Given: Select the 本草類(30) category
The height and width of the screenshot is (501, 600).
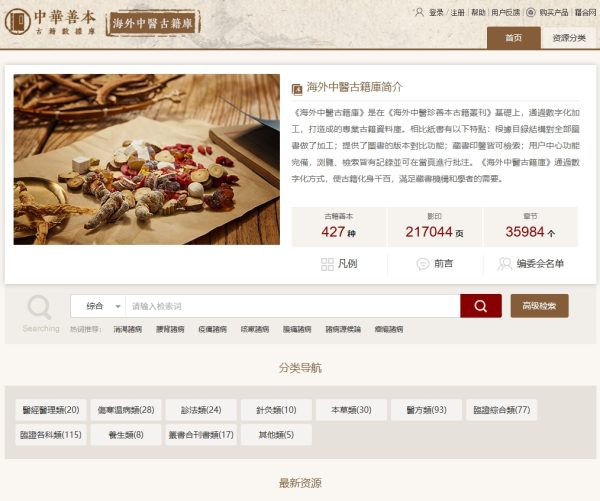Looking at the screenshot, I should [351, 410].
